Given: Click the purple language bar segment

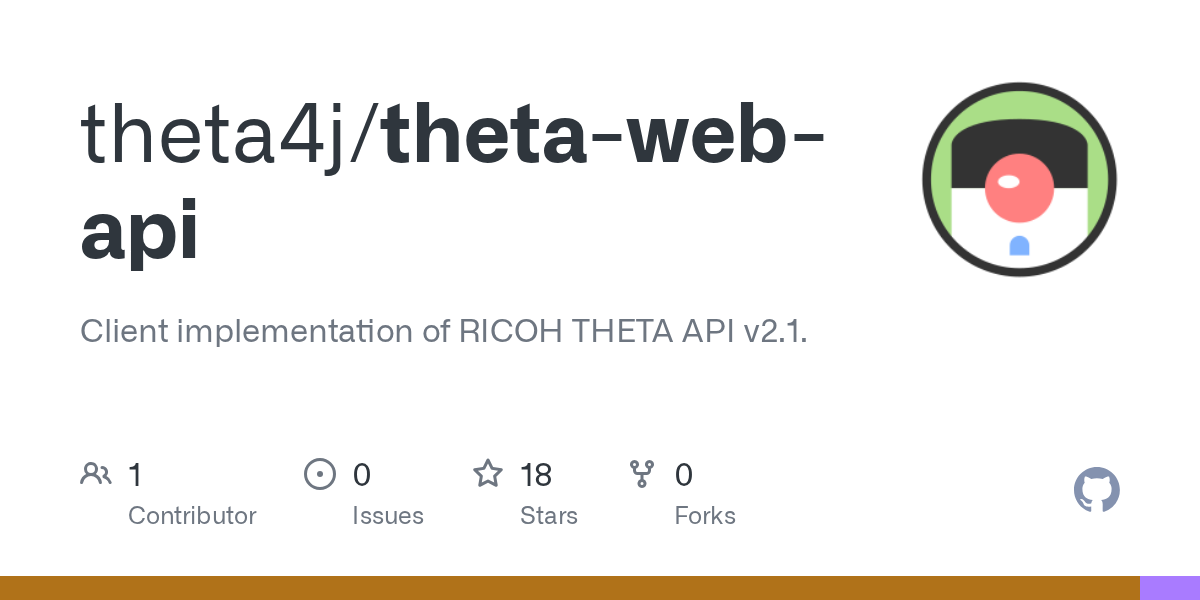Looking at the screenshot, I should click(x=1170, y=588).
